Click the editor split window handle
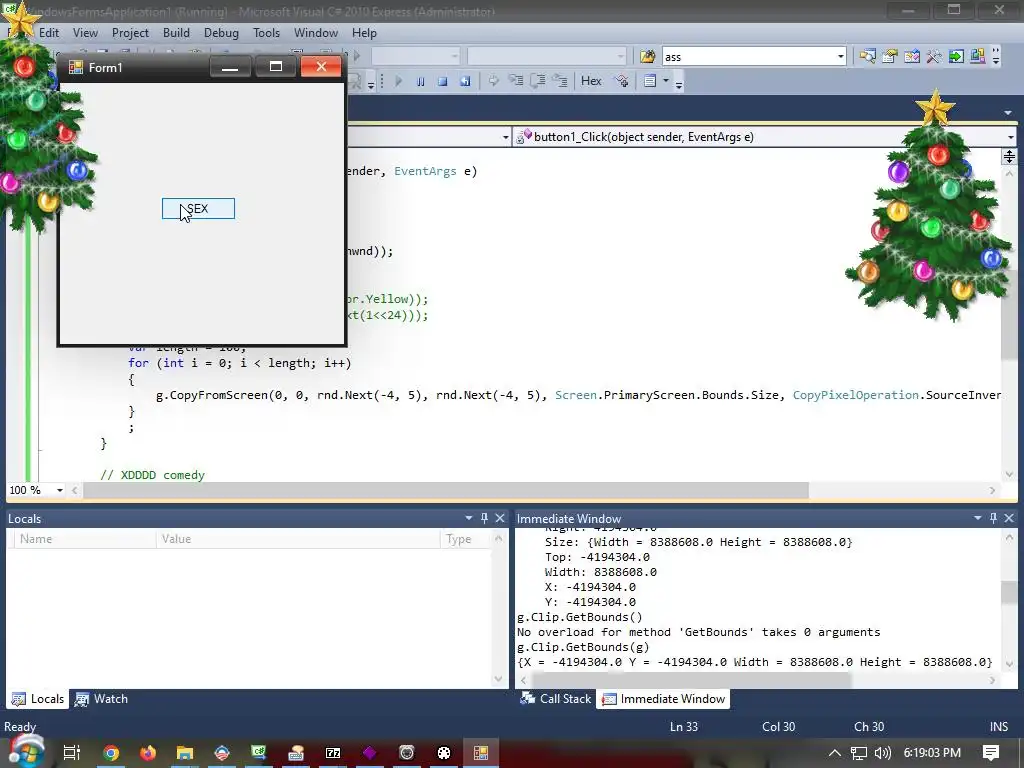Viewport: 1024px width, 768px height. tap(1009, 157)
